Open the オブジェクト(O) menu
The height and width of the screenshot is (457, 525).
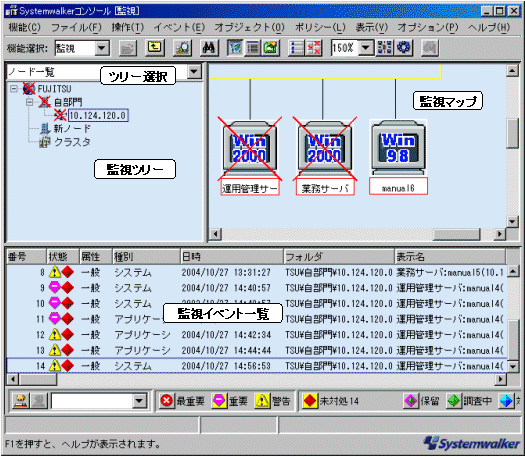click(249, 27)
